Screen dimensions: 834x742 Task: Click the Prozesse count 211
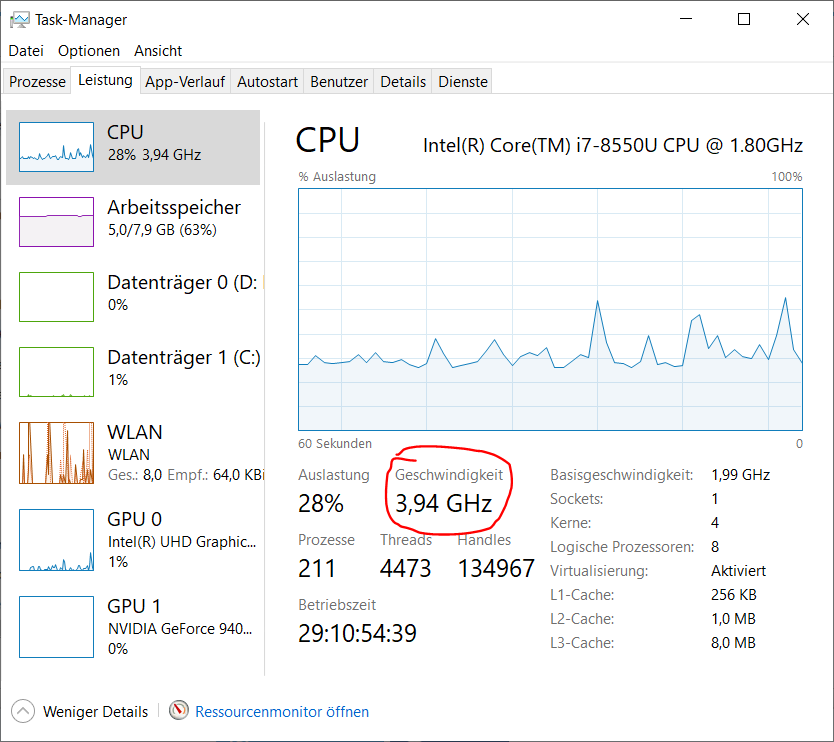(x=316, y=568)
